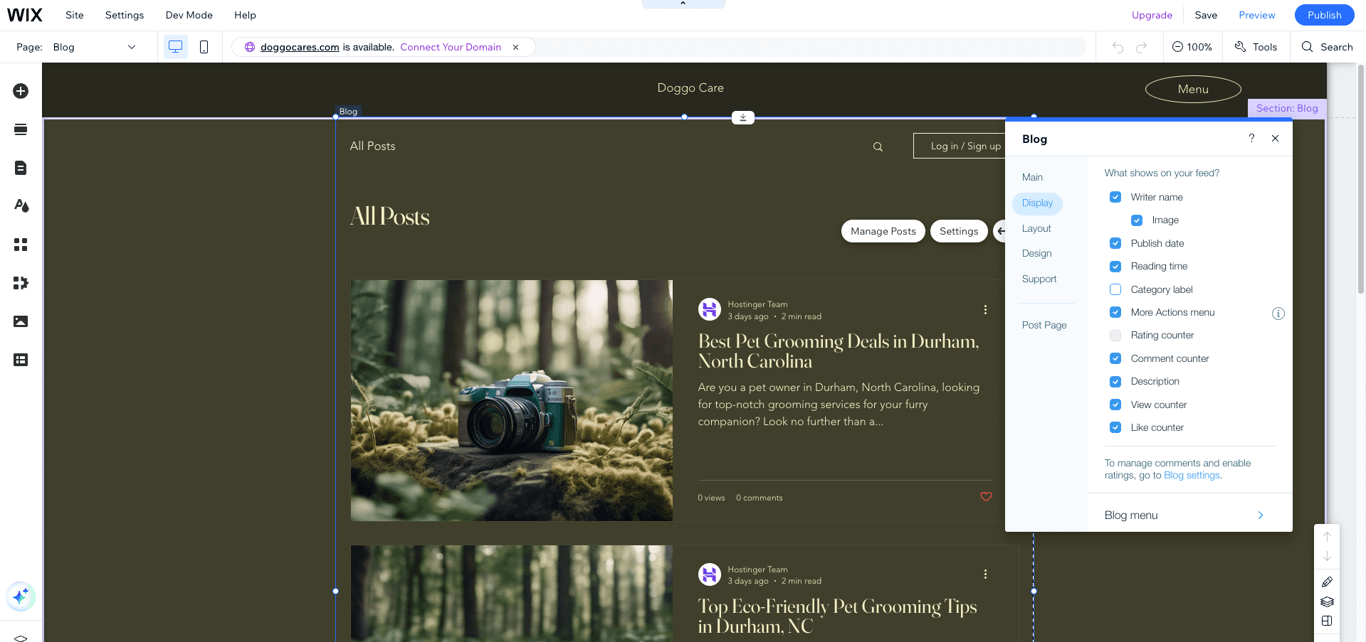
Task: Disable the Writer name option
Action: click(1115, 197)
